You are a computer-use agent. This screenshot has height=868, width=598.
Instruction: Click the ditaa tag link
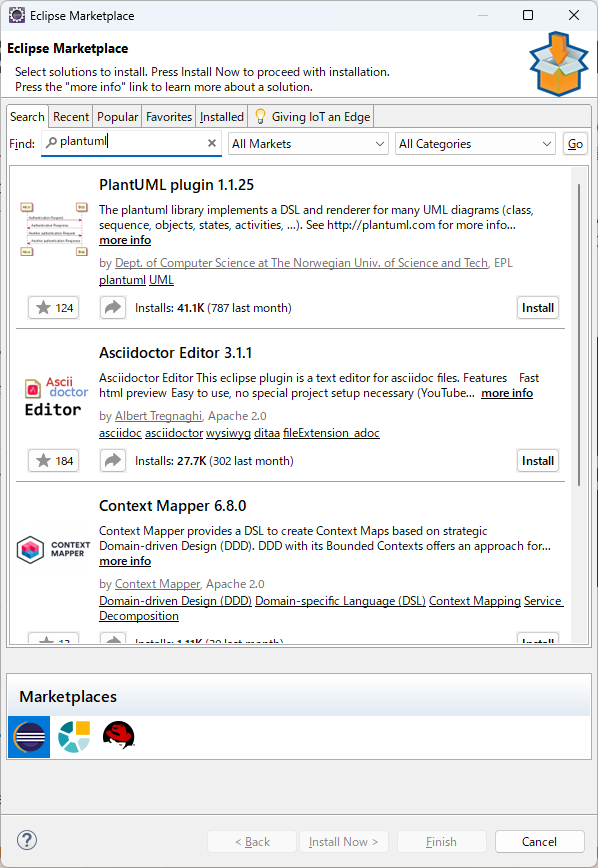[267, 433]
